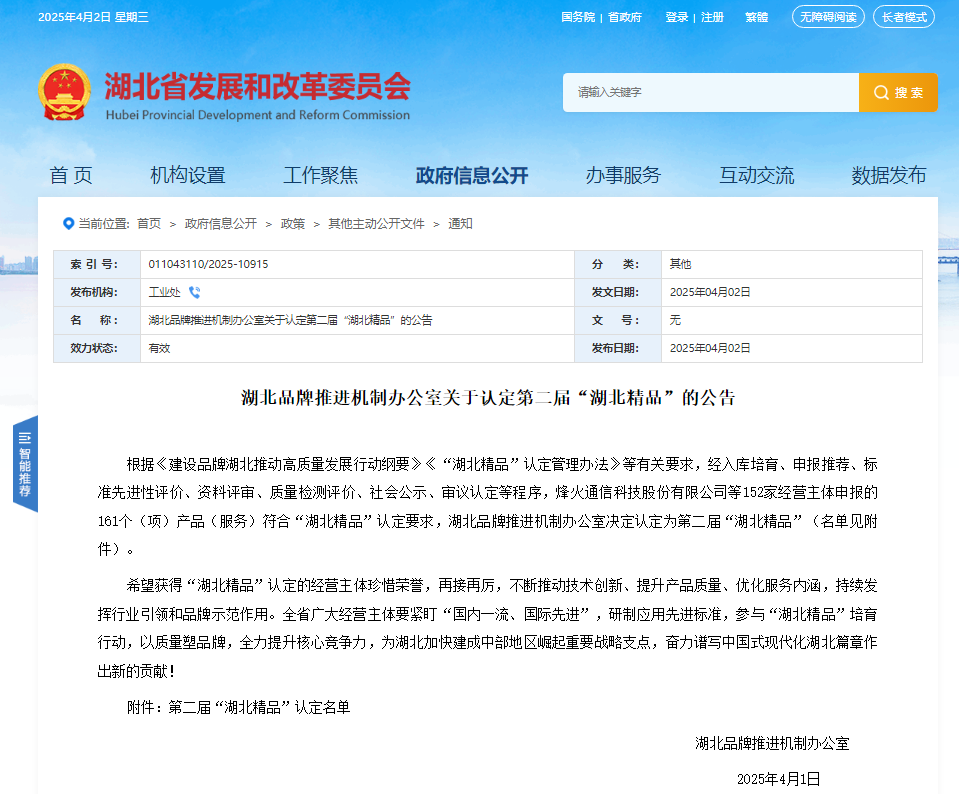This screenshot has height=794, width=959.
Task: Expand the 互动交流 navigation item
Action: click(756, 175)
